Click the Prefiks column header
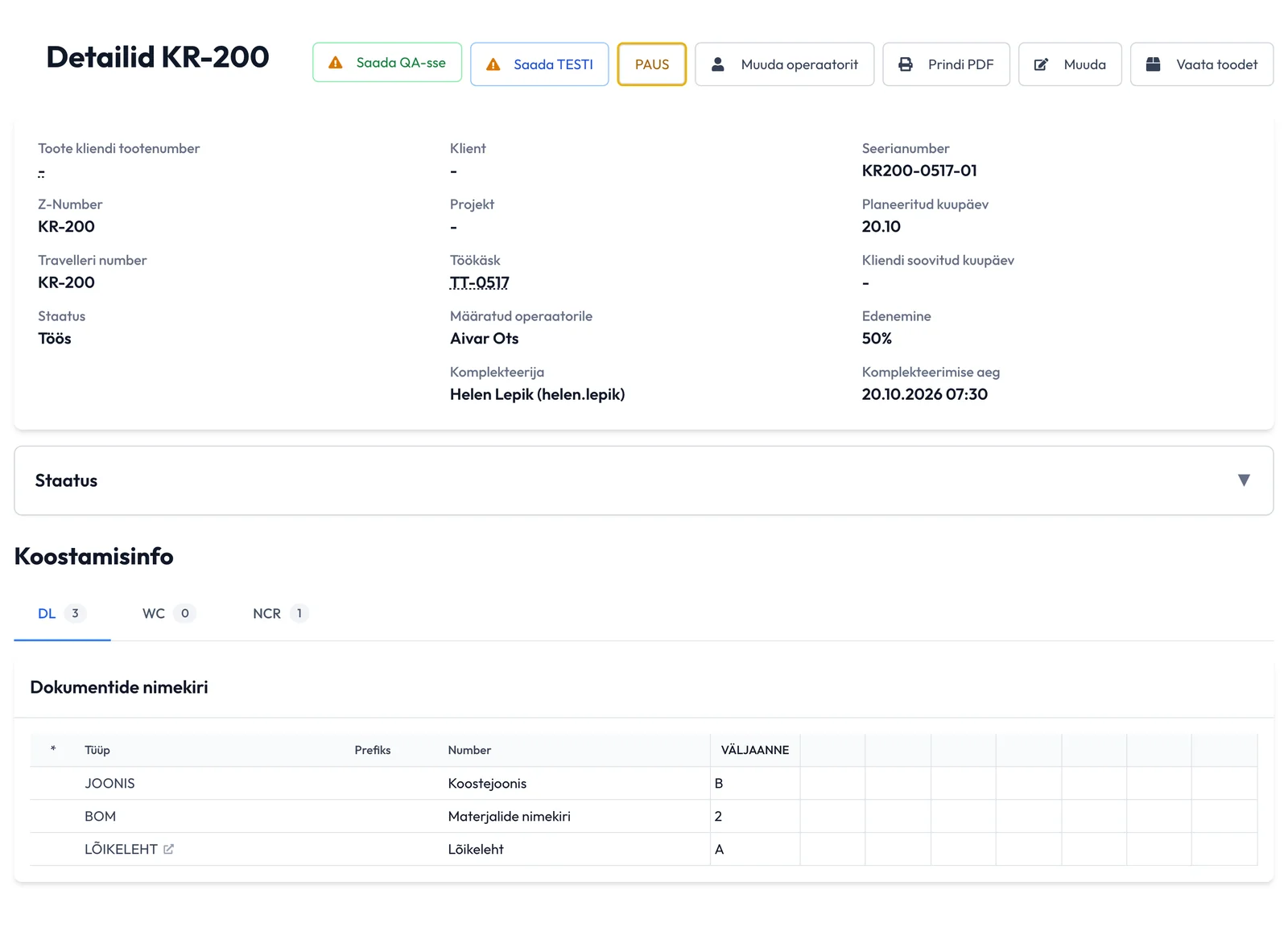Screen dimensions: 1288x935 [x=373, y=750]
